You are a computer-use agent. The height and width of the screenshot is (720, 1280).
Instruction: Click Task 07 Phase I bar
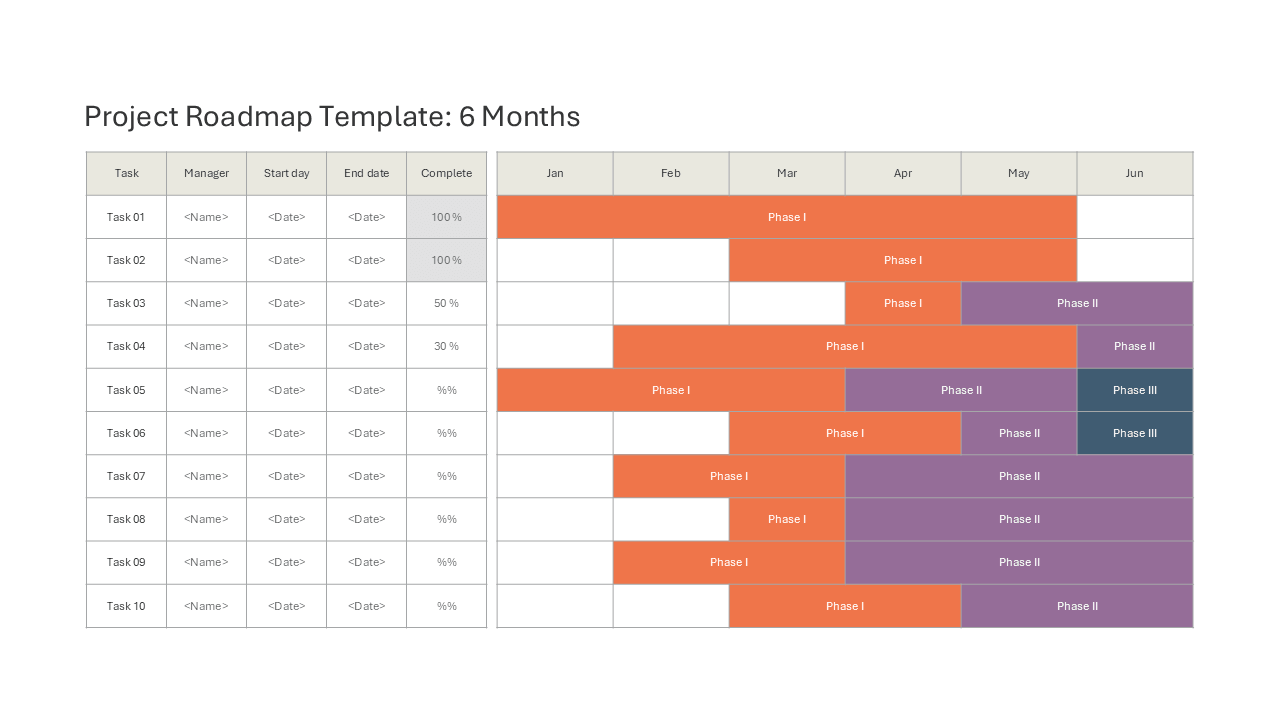[729, 476]
